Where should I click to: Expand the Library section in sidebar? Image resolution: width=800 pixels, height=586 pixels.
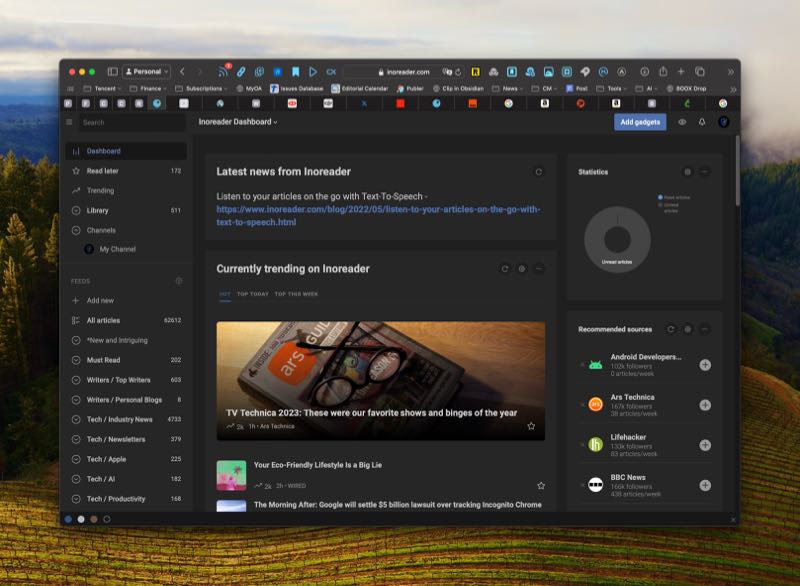76,211
